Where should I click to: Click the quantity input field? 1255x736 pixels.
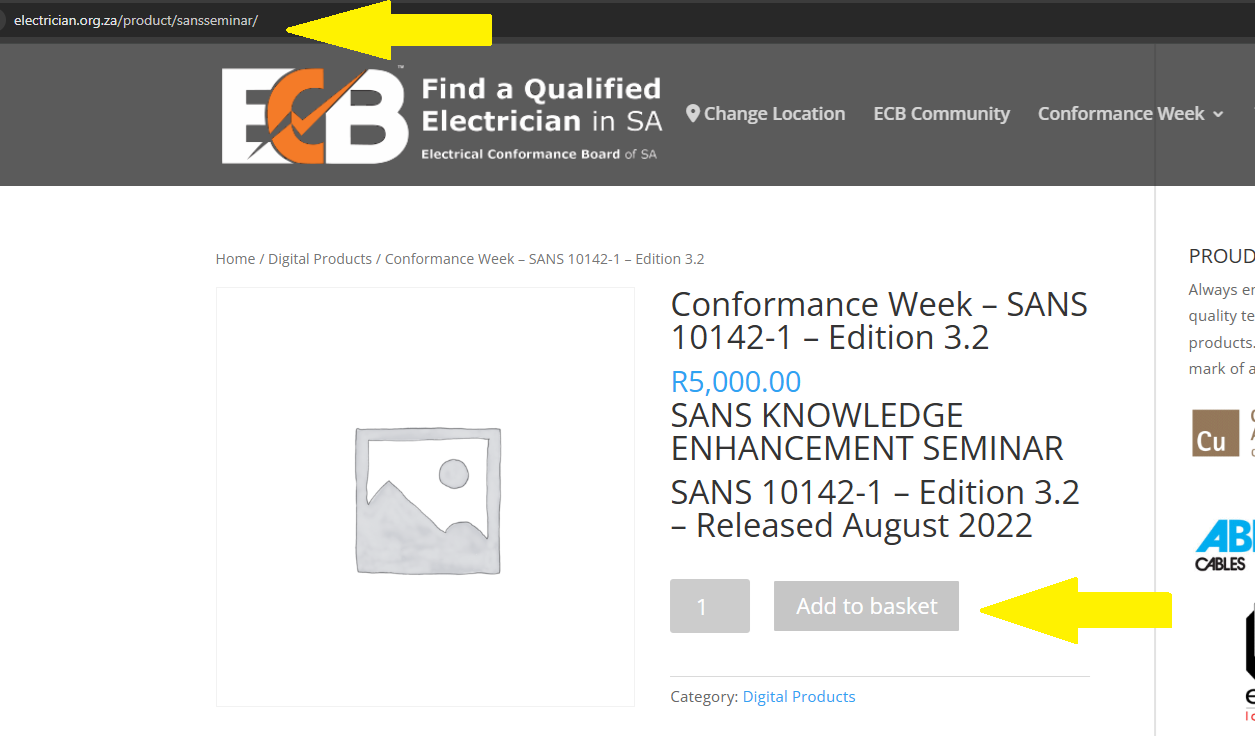(709, 606)
